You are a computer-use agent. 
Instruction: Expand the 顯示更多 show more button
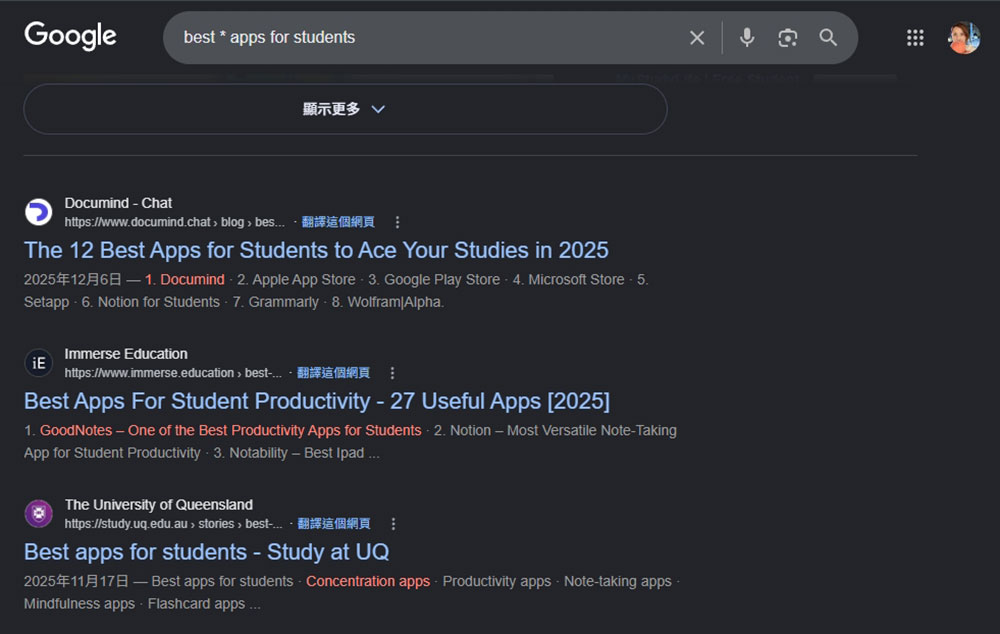pyautogui.click(x=345, y=109)
